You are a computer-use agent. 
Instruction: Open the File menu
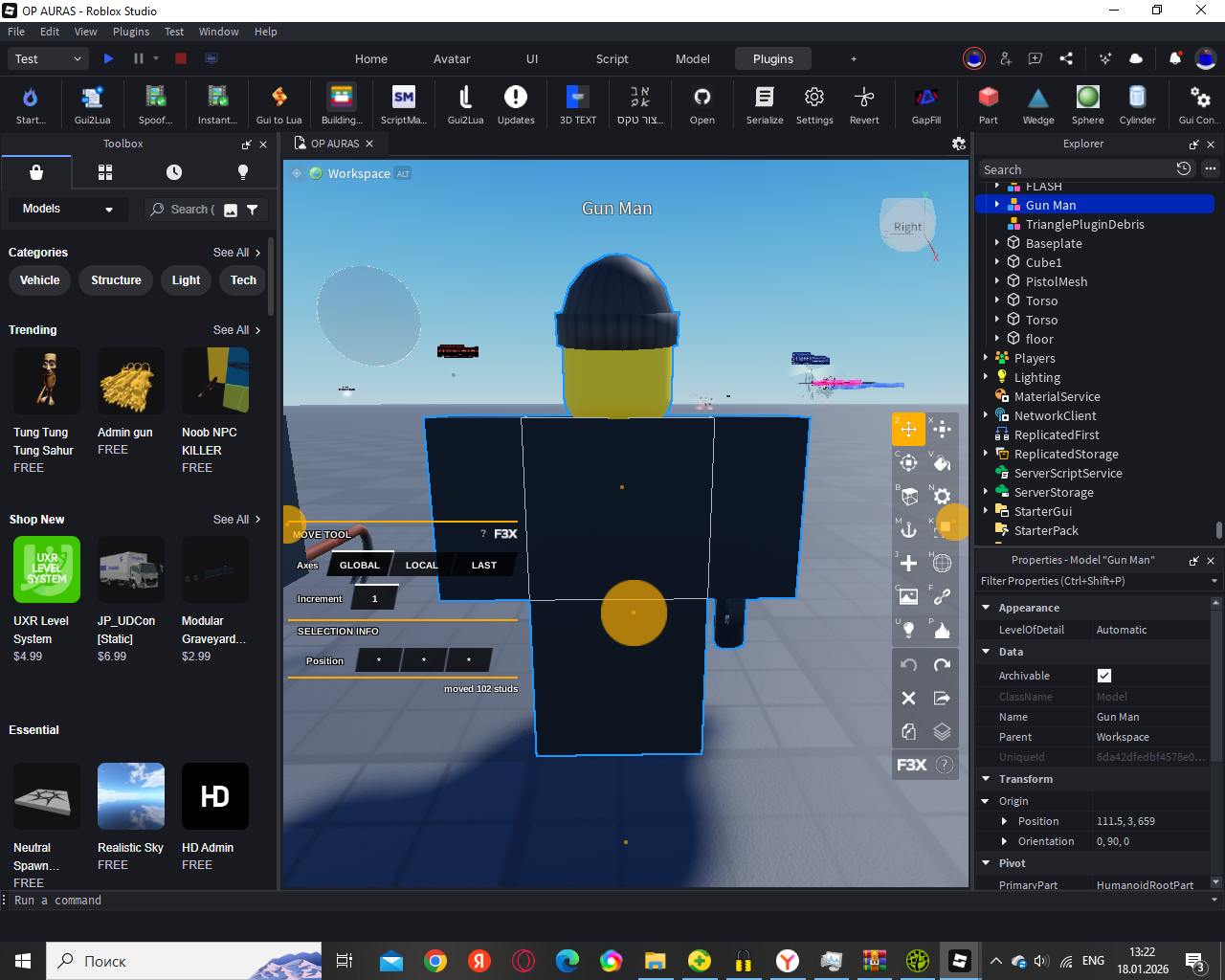click(16, 32)
